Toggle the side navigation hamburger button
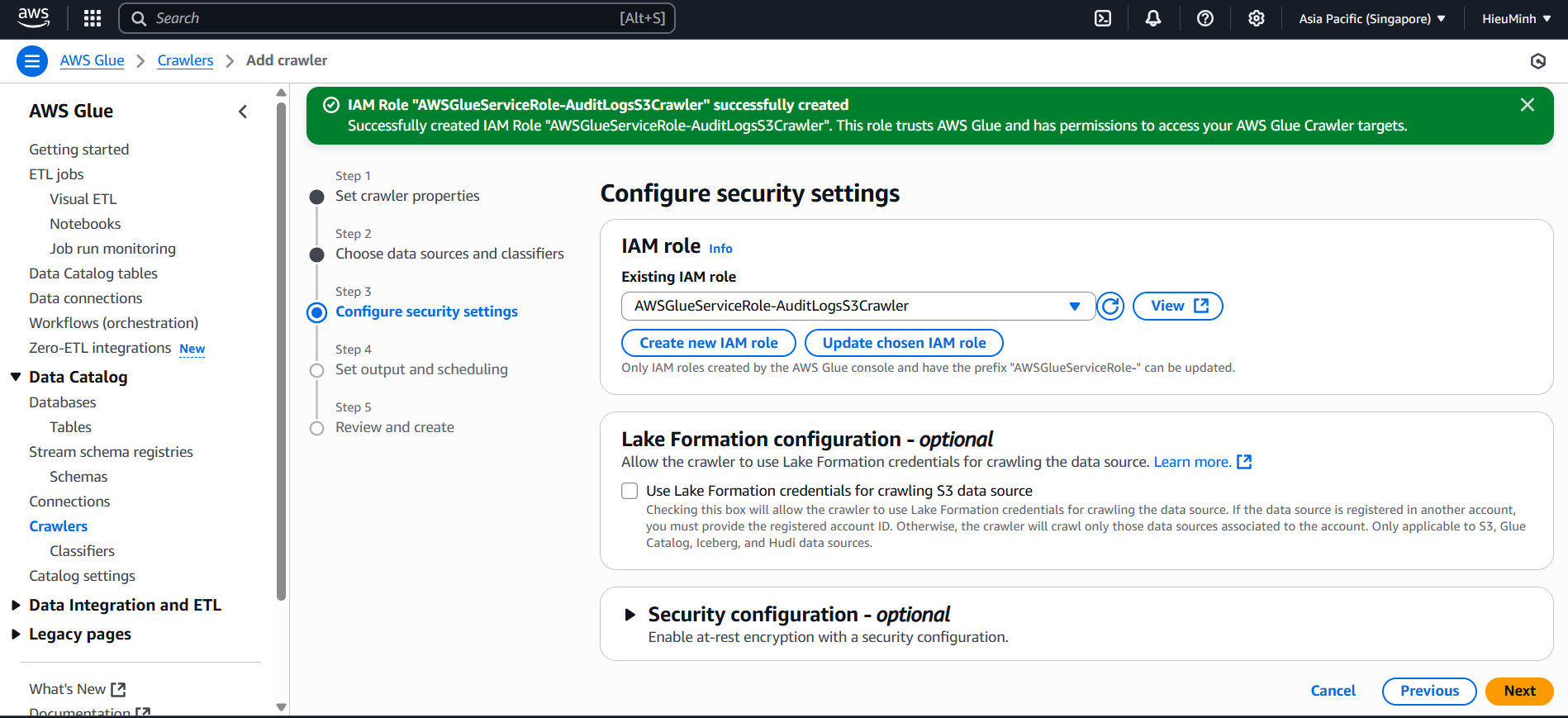The width and height of the screenshot is (1568, 718). (32, 60)
